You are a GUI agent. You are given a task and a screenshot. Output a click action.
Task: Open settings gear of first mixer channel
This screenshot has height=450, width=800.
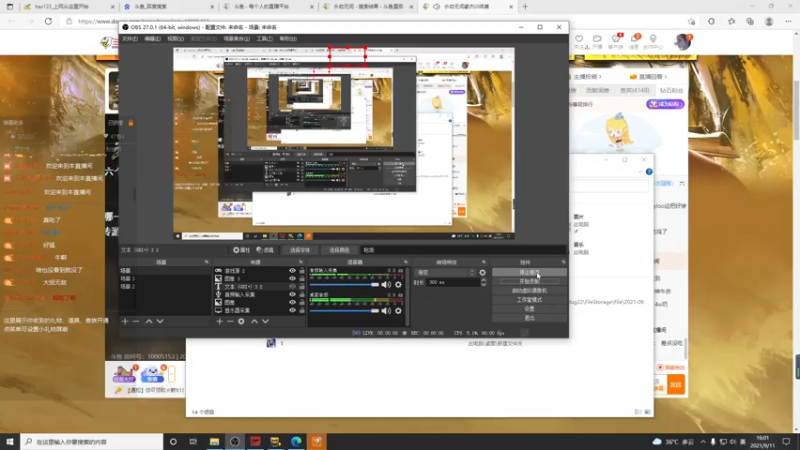tap(398, 285)
